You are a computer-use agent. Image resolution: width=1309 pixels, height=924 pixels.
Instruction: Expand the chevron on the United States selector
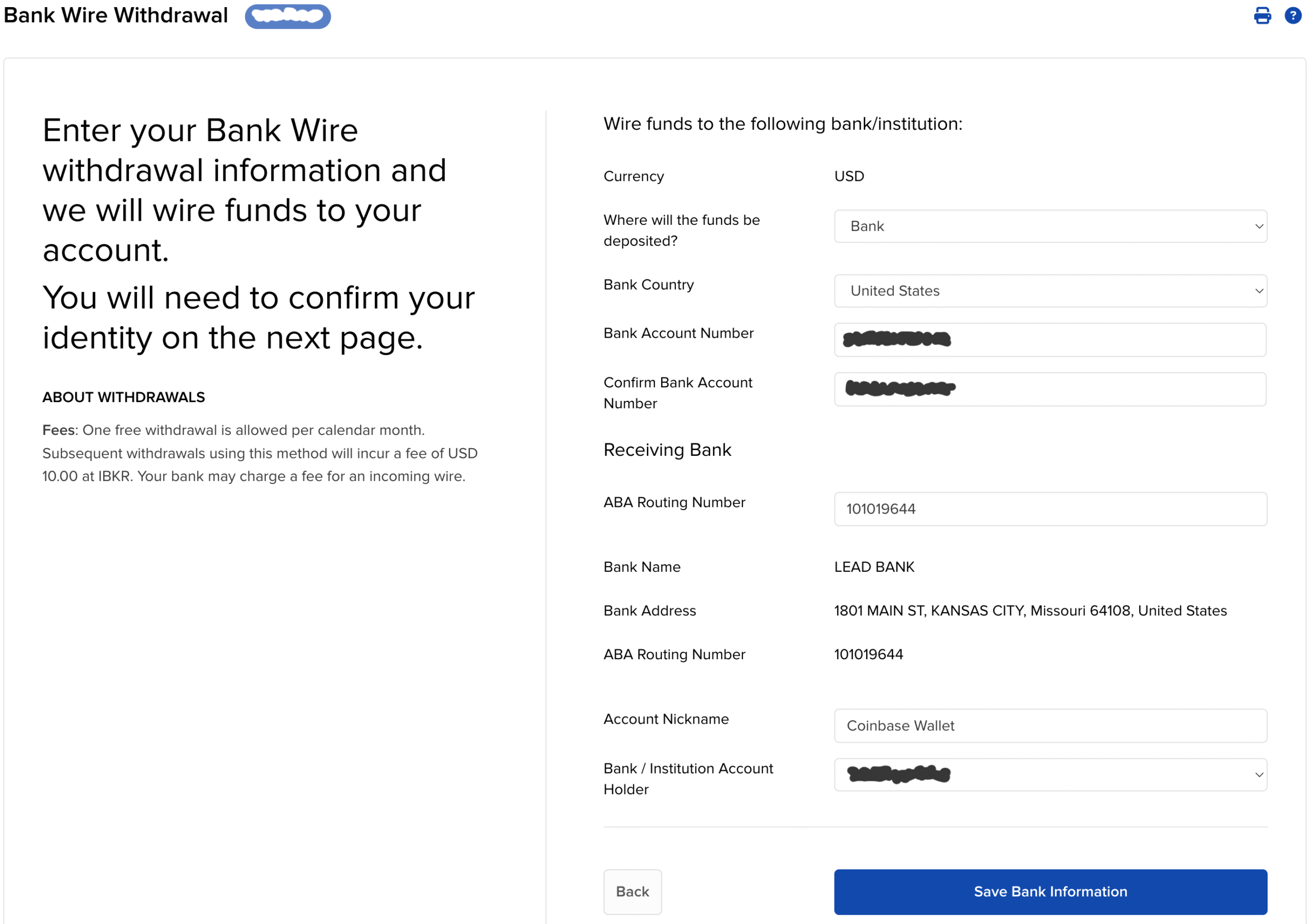1259,290
